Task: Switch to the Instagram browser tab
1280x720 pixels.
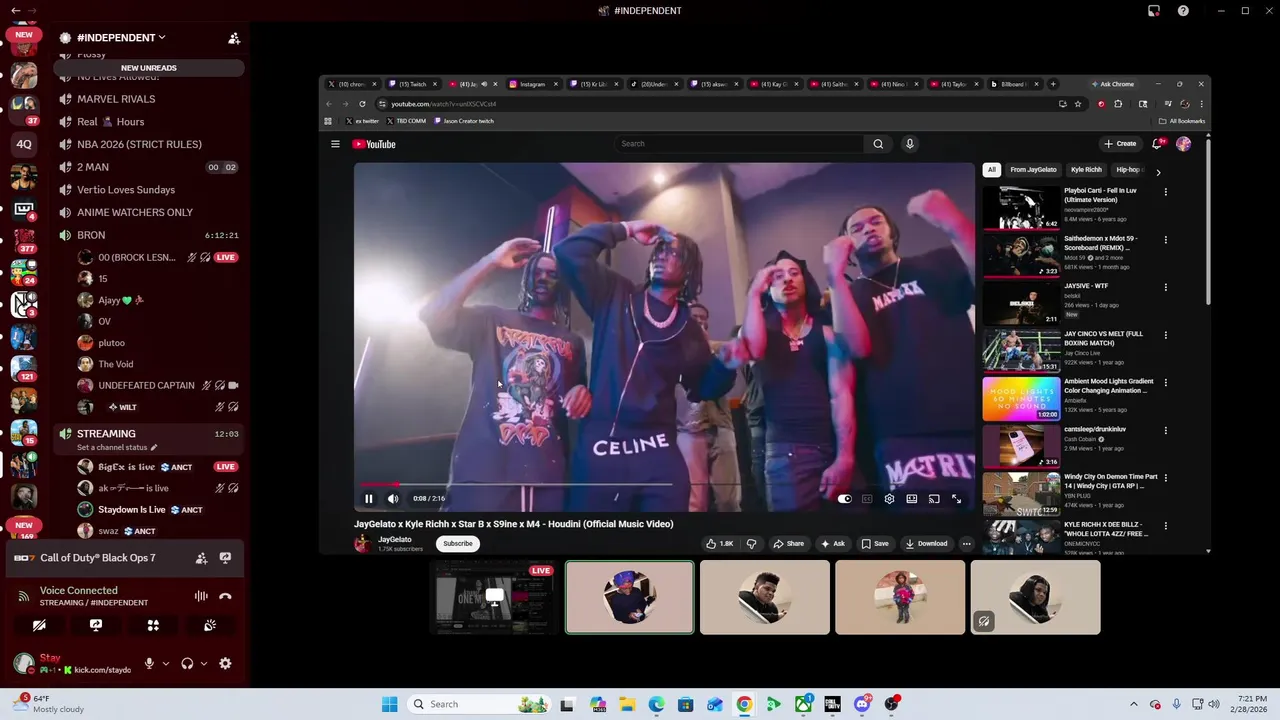Action: pos(533,84)
